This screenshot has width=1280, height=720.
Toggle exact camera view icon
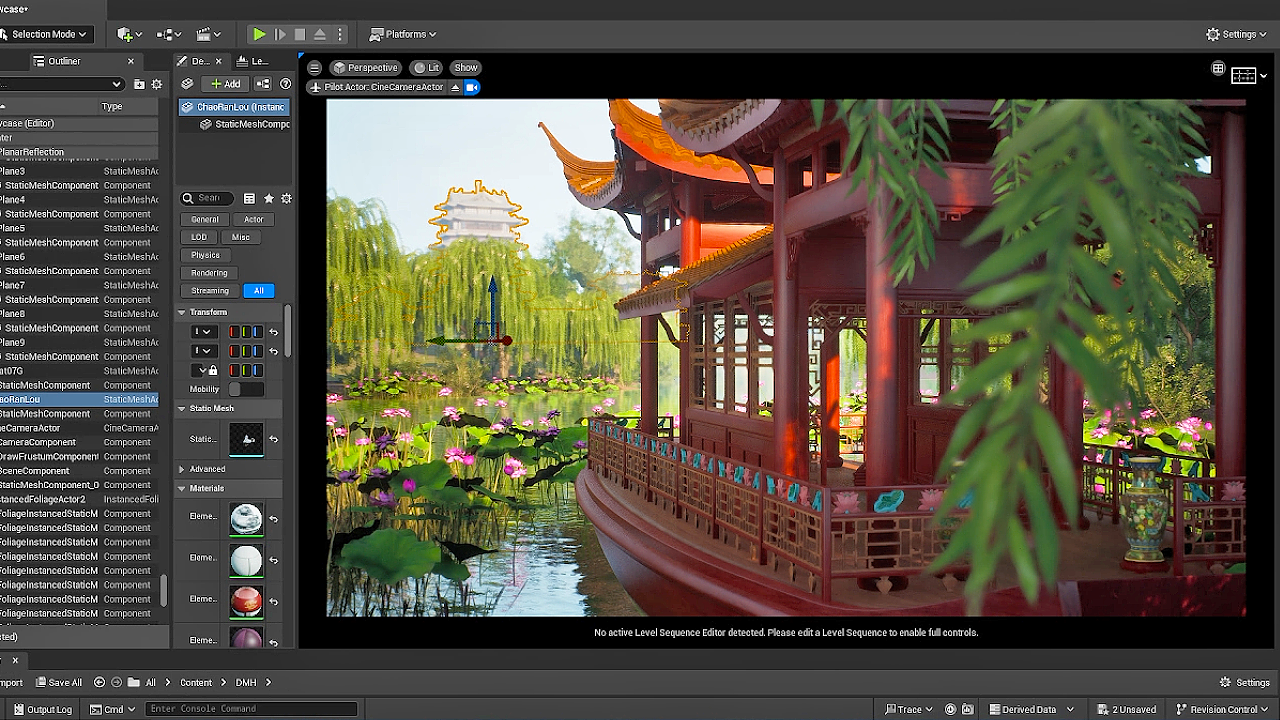pyautogui.click(x=472, y=87)
